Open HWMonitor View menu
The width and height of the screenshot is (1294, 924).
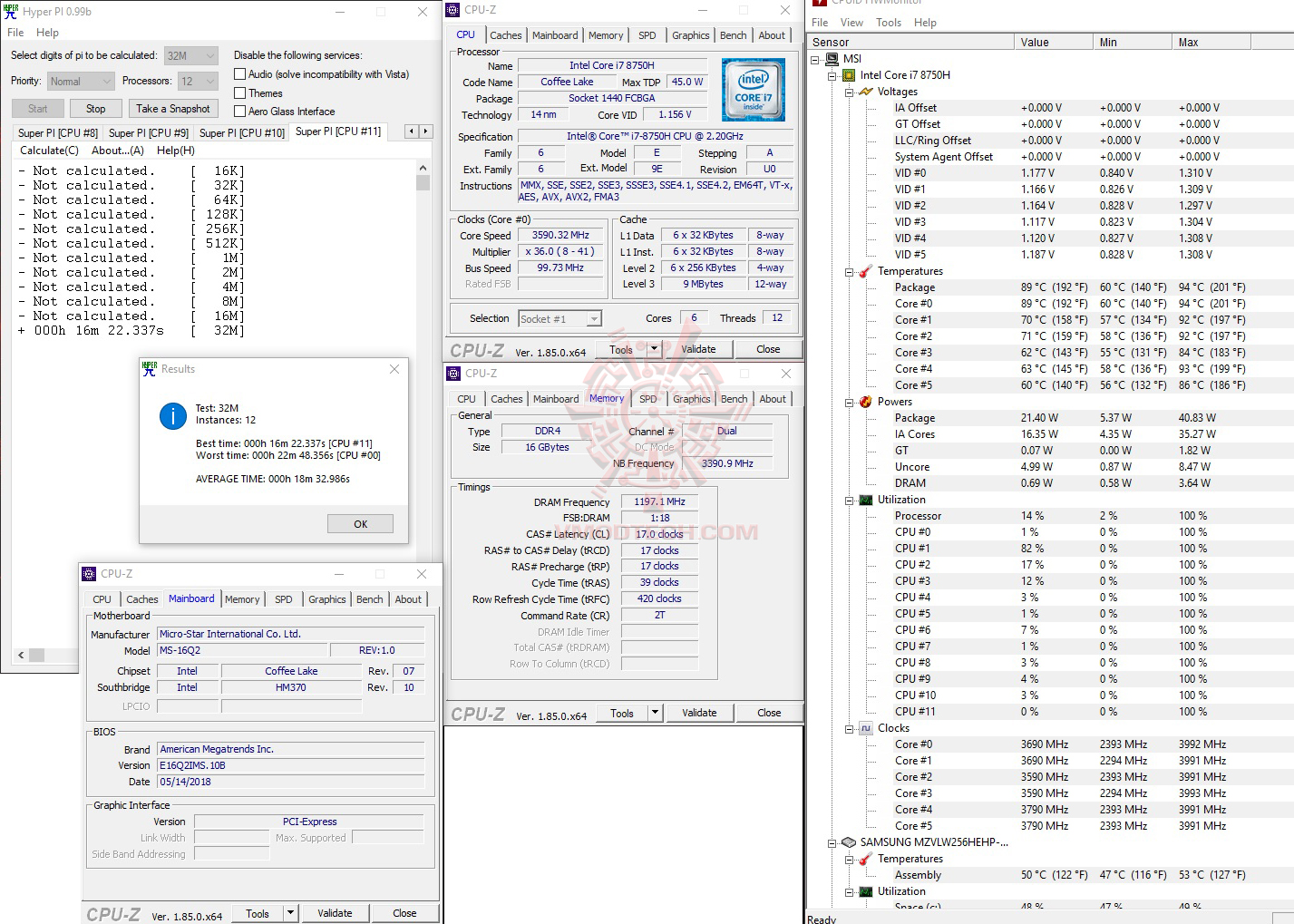point(851,23)
